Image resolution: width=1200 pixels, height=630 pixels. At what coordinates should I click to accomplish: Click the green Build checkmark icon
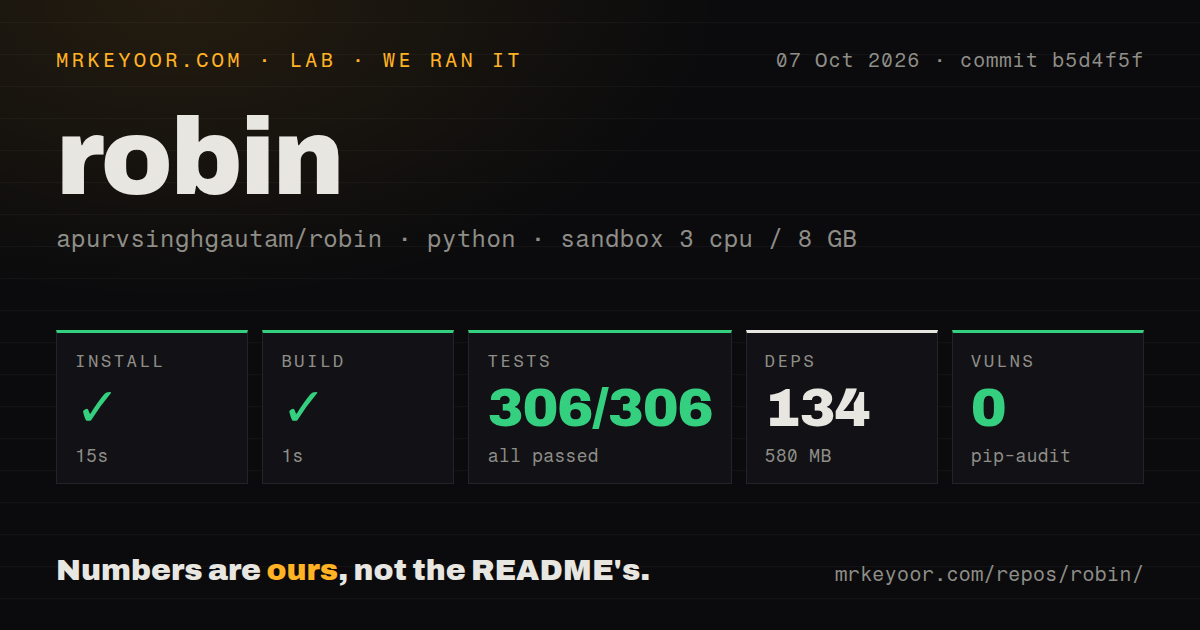click(303, 408)
